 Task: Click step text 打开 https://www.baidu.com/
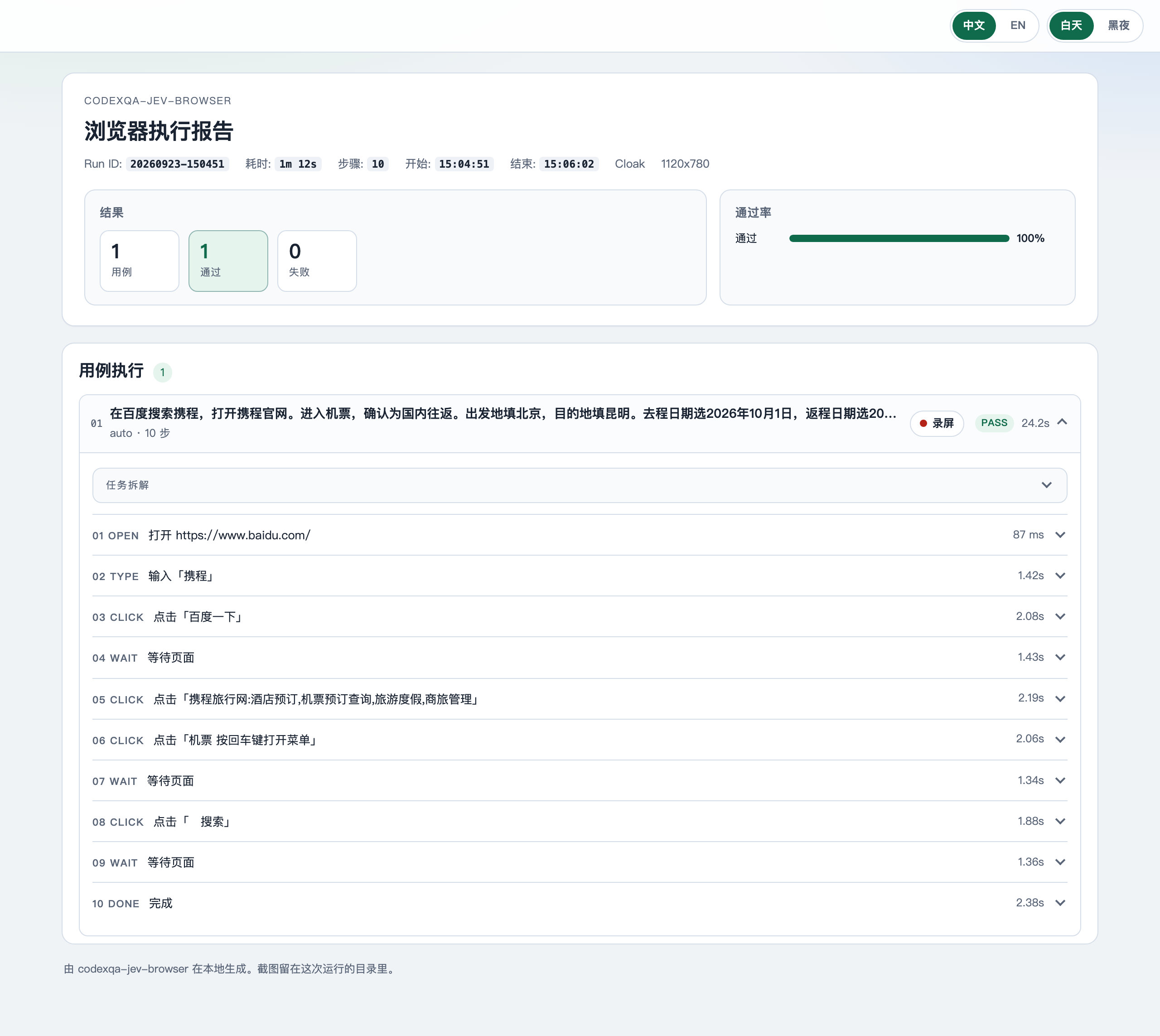coord(229,535)
